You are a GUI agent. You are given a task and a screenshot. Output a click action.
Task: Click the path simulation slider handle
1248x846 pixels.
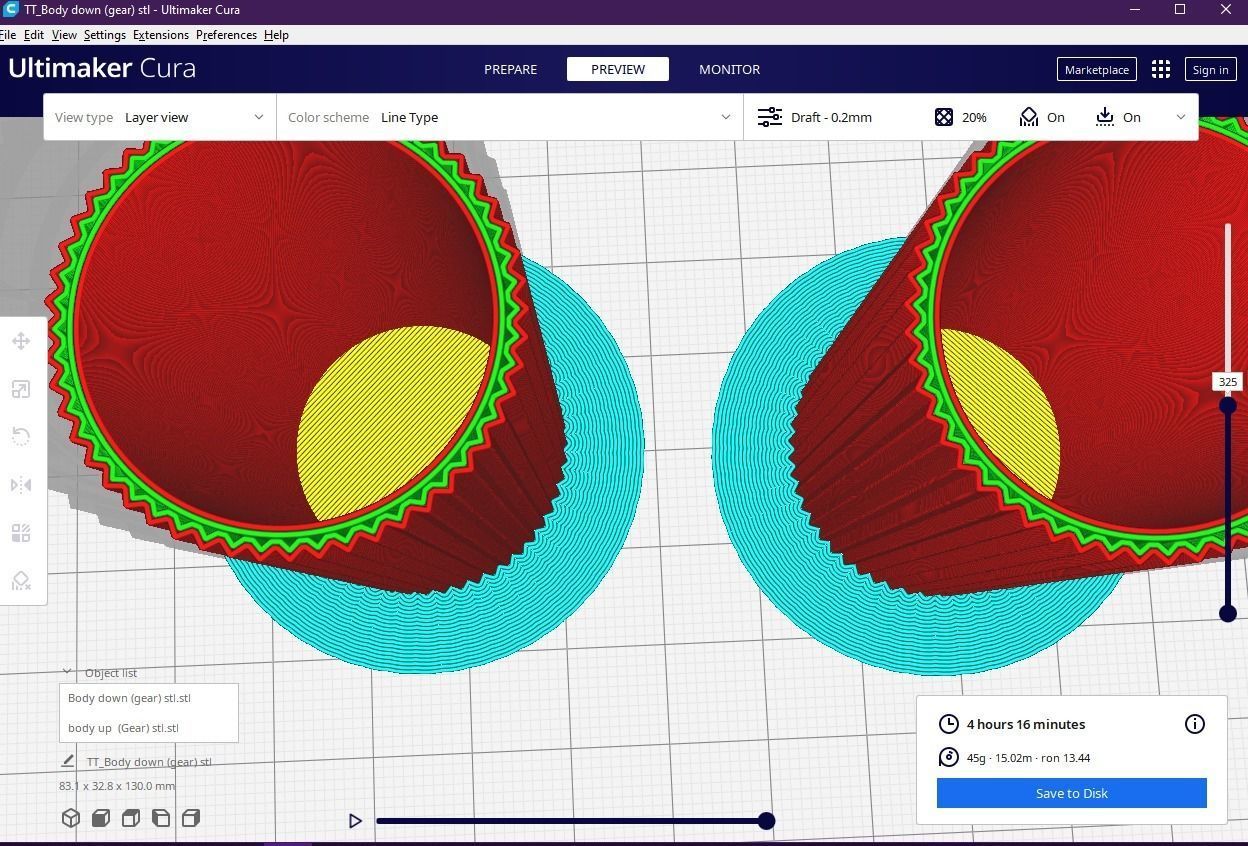[x=766, y=821]
